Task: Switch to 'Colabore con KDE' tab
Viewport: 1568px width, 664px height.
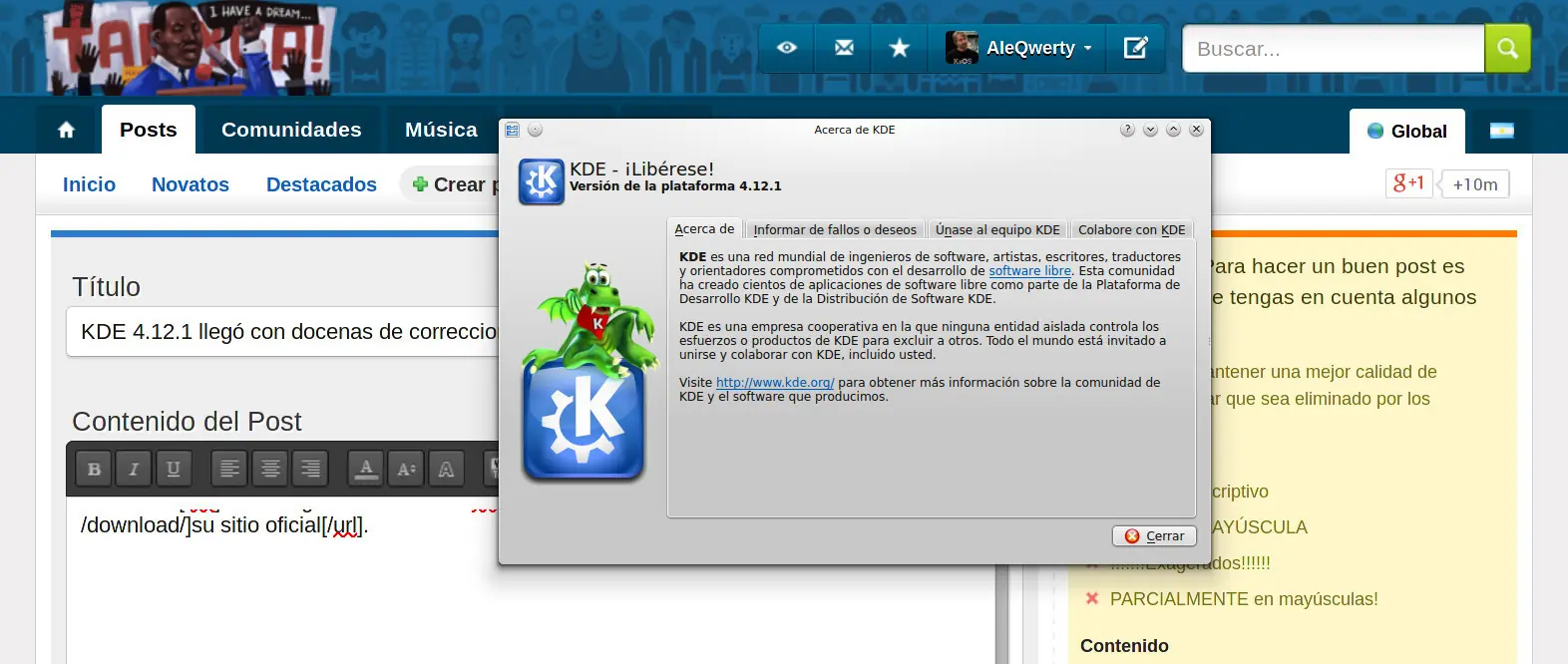Action: click(1132, 230)
